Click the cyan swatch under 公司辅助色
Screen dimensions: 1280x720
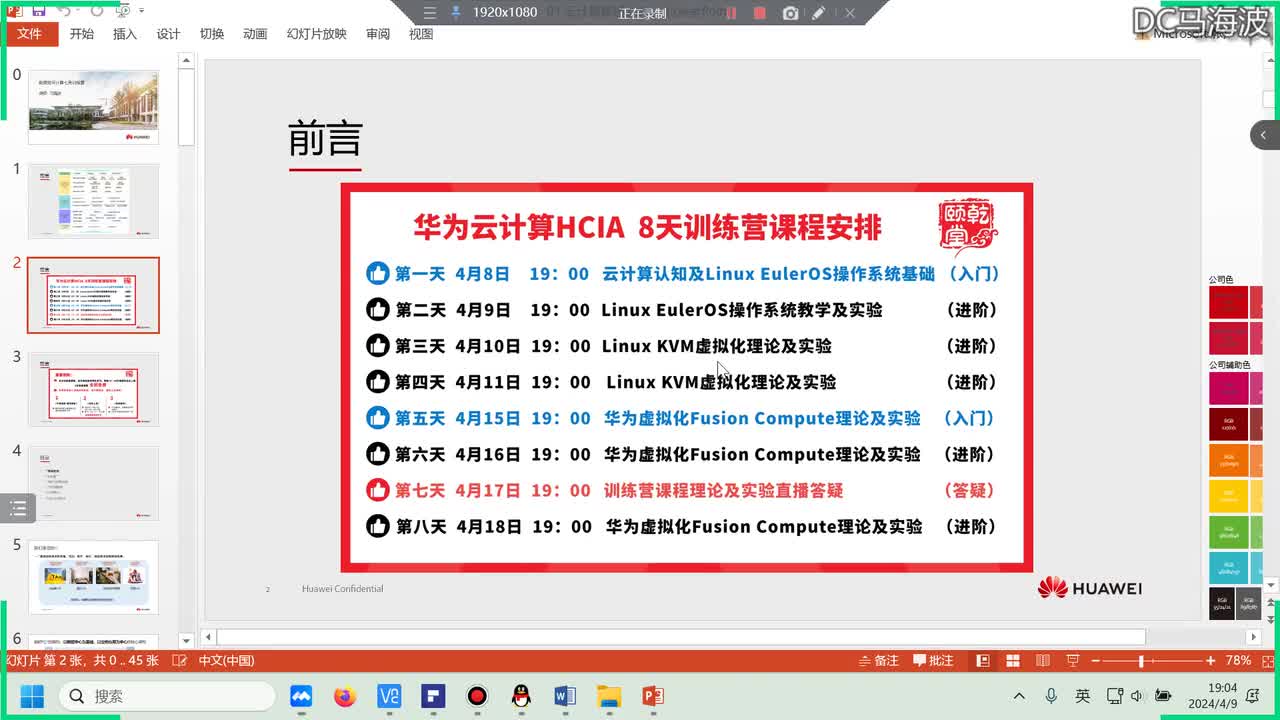point(1228,568)
